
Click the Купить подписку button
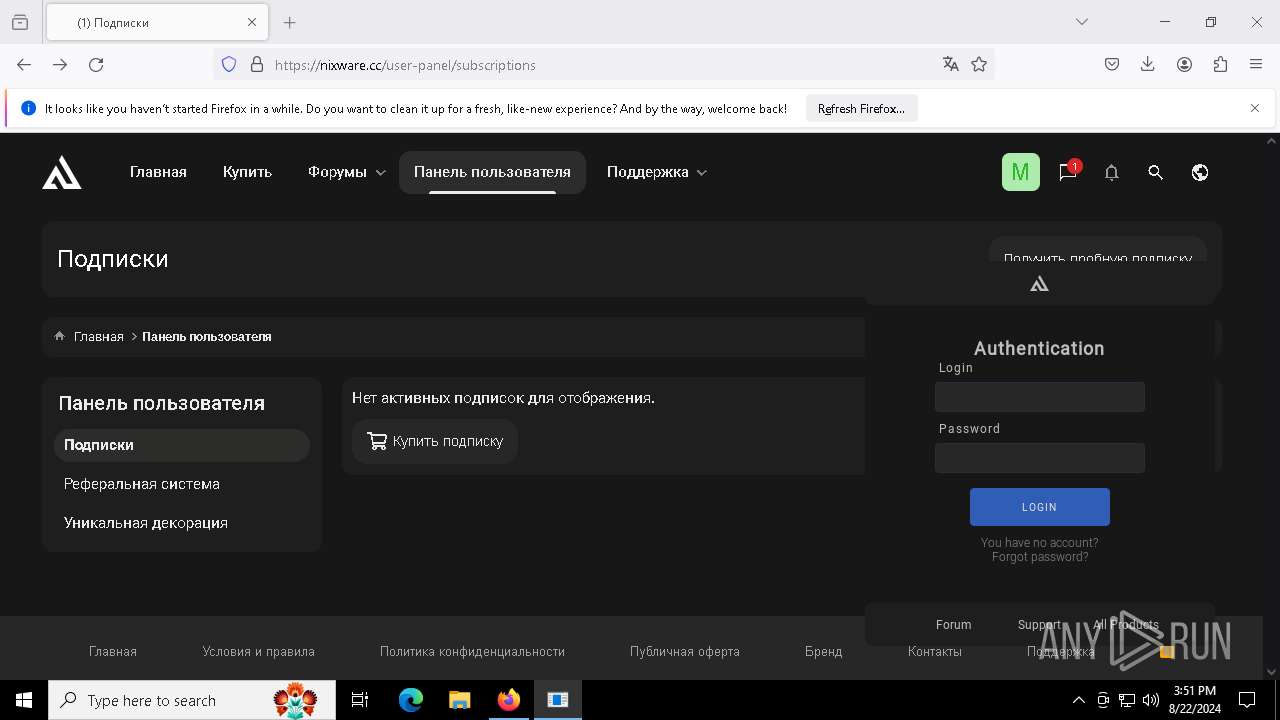pyautogui.click(x=435, y=441)
